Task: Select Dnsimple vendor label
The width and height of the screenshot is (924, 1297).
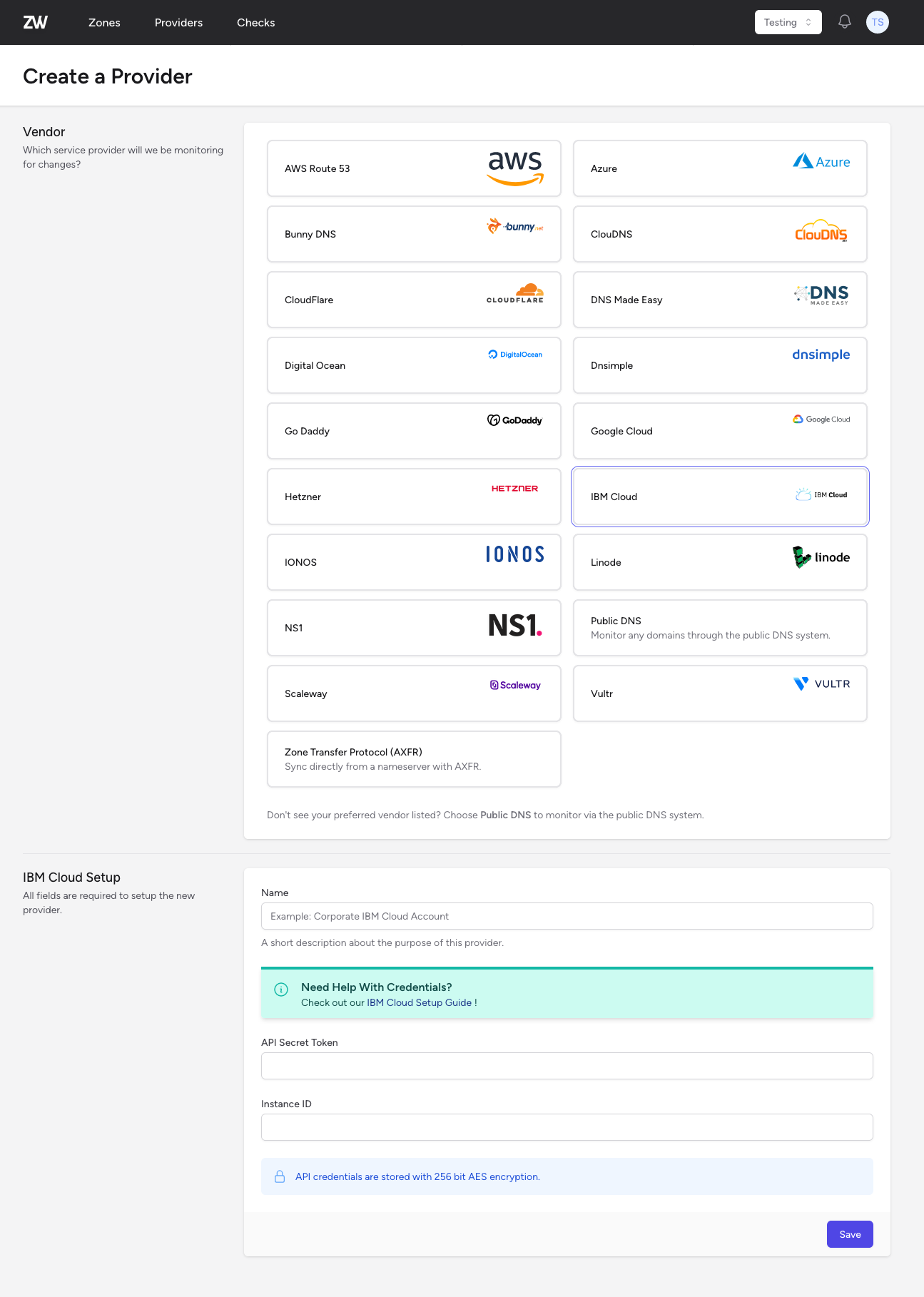Action: coord(611,365)
